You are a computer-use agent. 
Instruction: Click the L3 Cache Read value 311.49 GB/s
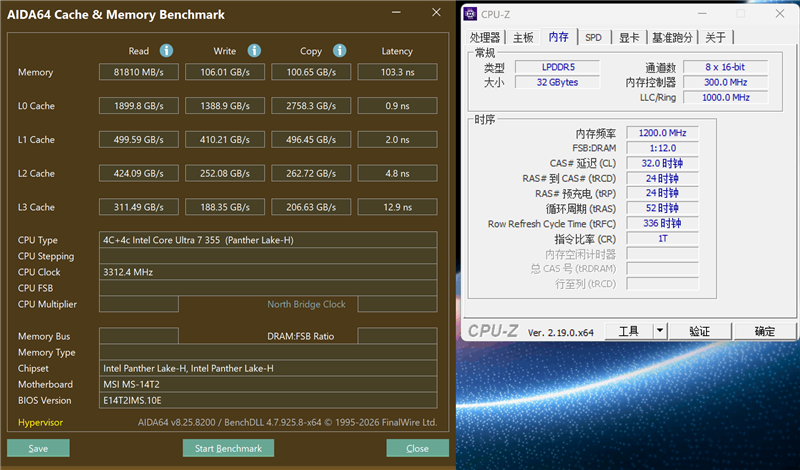pyautogui.click(x=139, y=207)
